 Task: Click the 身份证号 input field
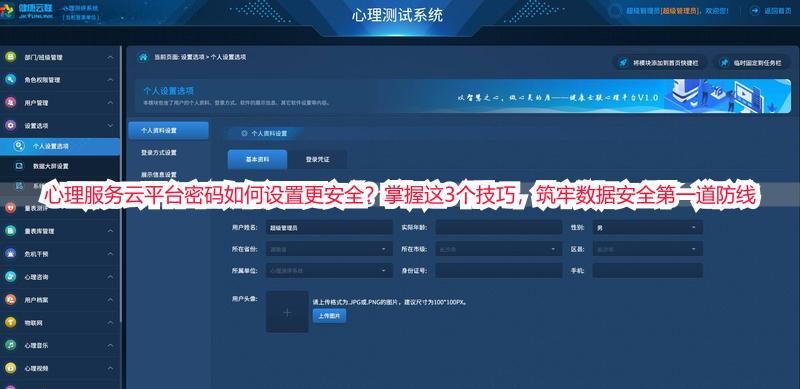pyautogui.click(x=498, y=271)
